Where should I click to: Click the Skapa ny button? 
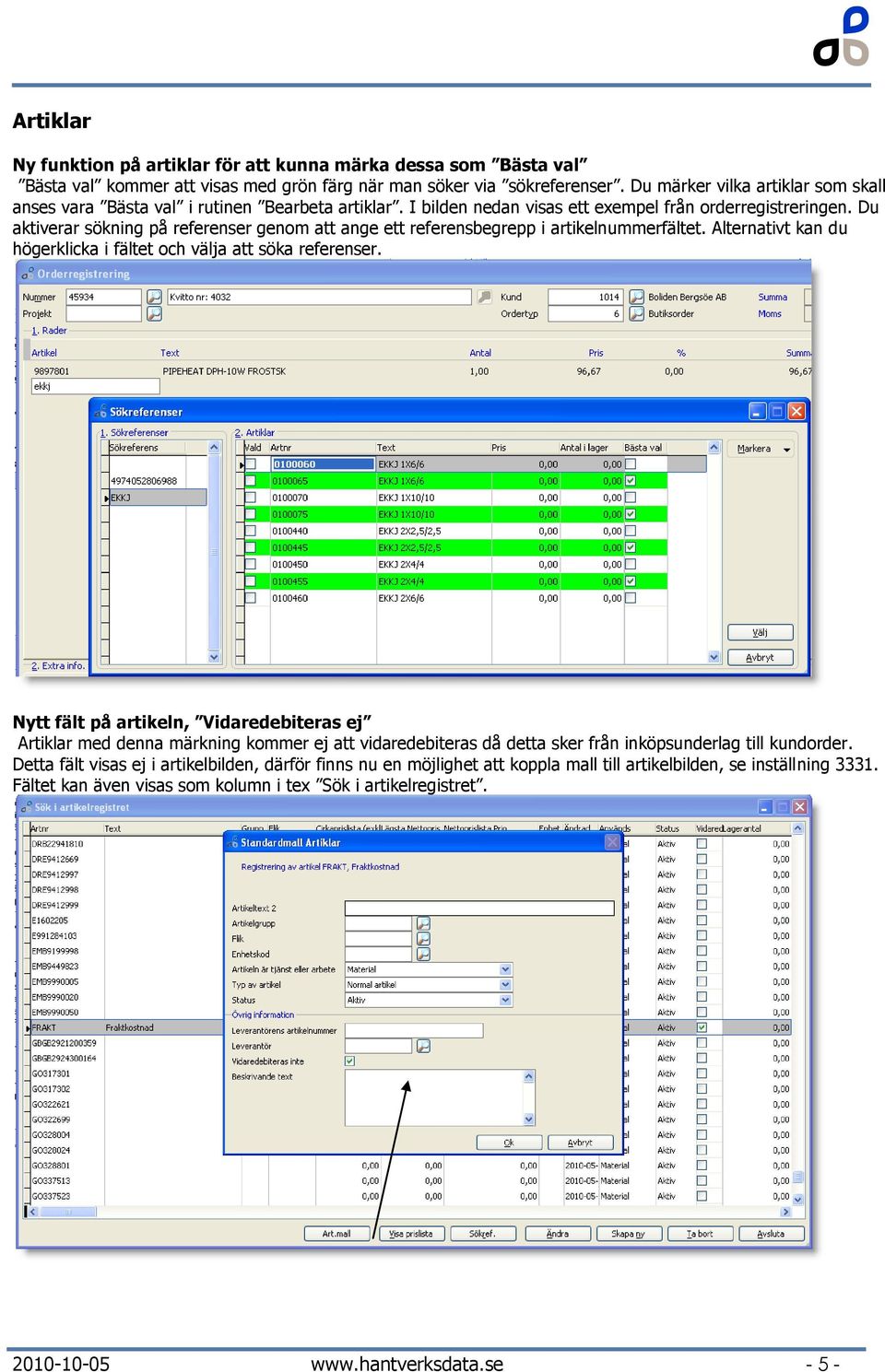[x=629, y=1234]
